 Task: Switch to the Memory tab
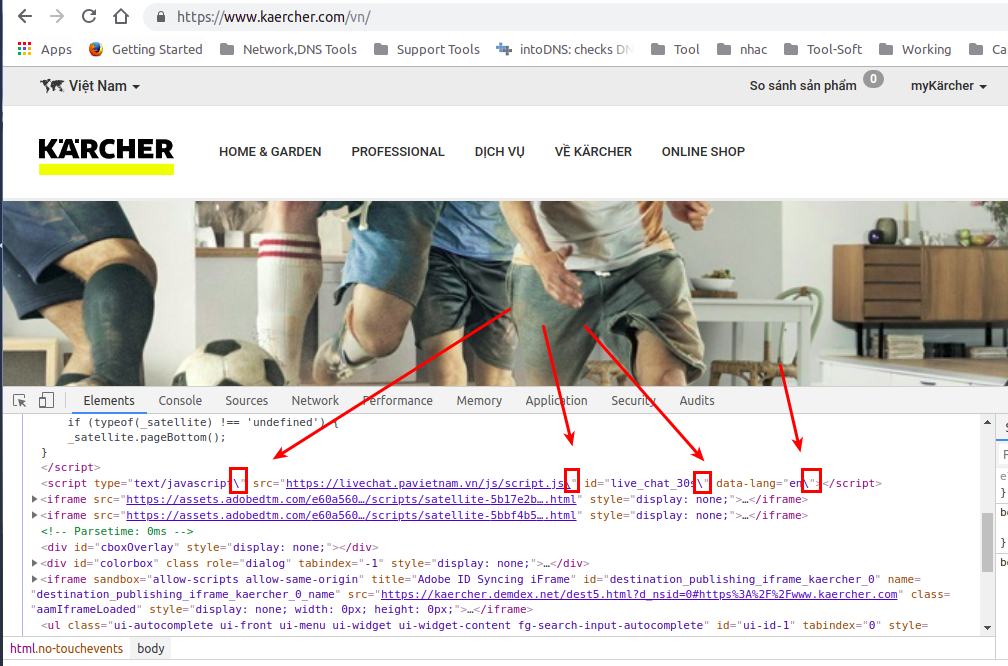[479, 400]
